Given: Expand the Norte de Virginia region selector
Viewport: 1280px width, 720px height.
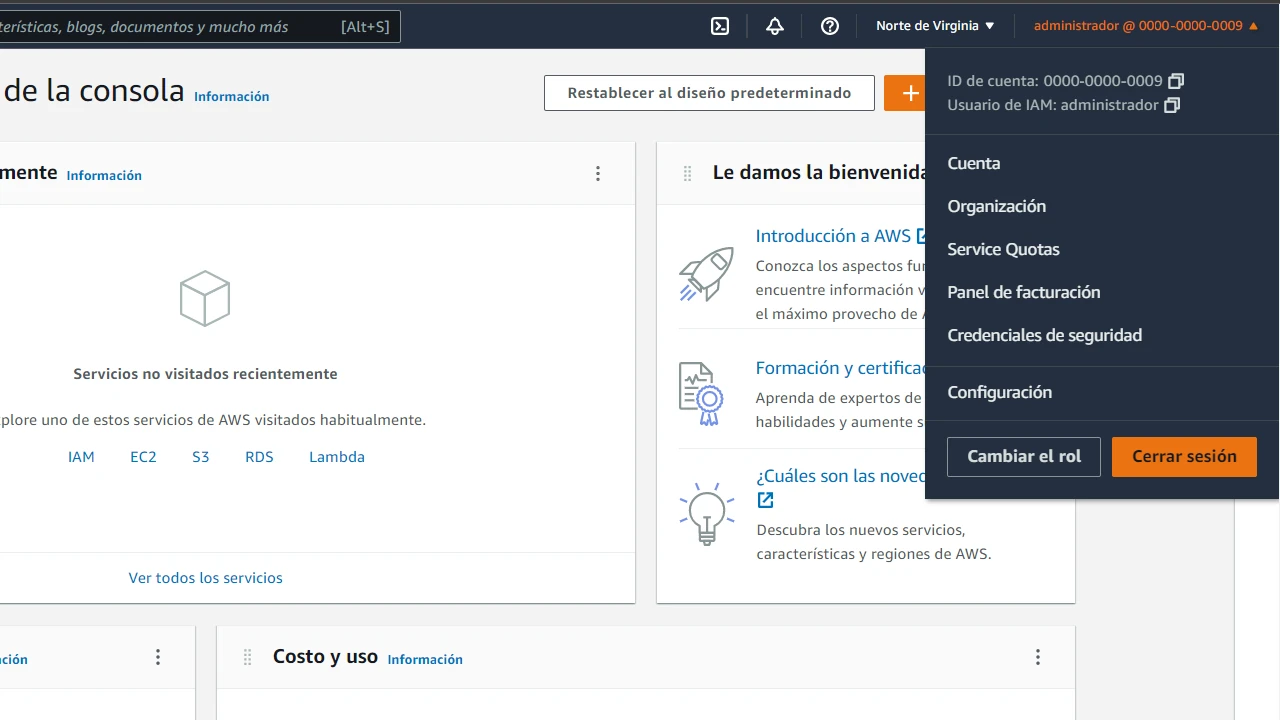Looking at the screenshot, I should click(x=936, y=26).
